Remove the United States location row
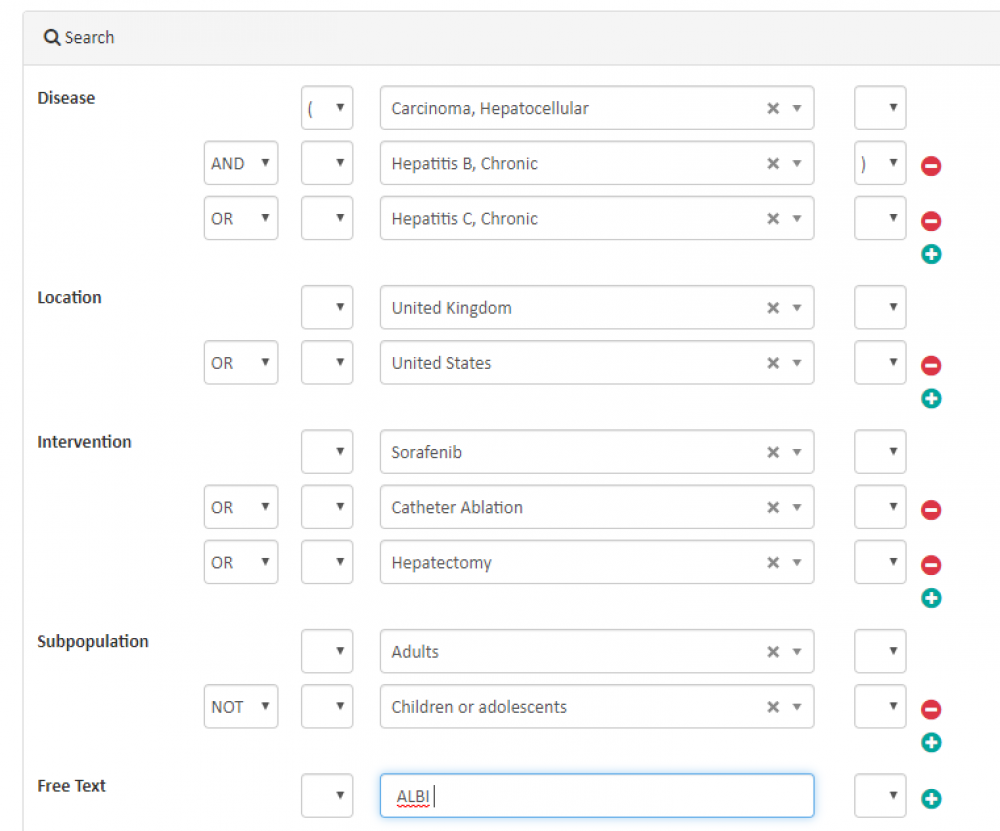This screenshot has height=831, width=1000. (x=931, y=366)
